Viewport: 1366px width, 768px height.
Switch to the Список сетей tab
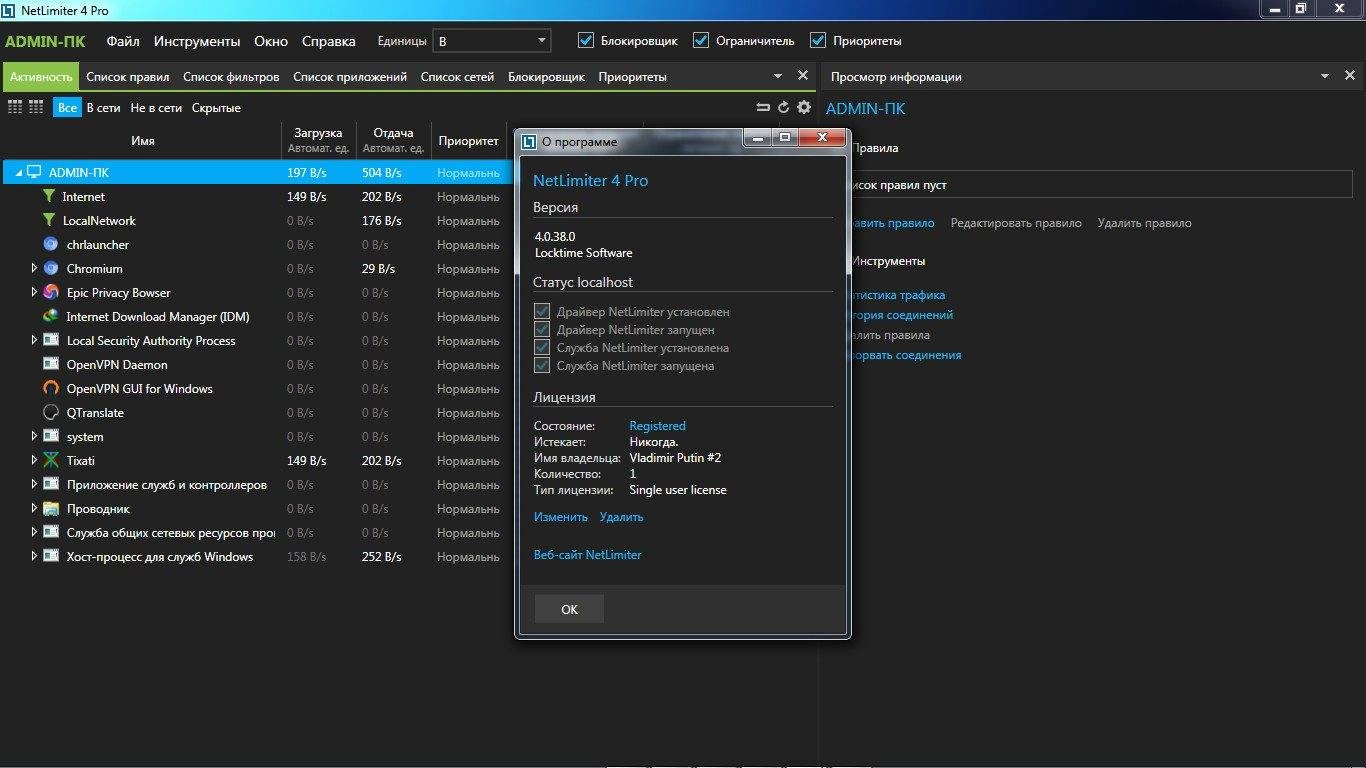coord(457,76)
